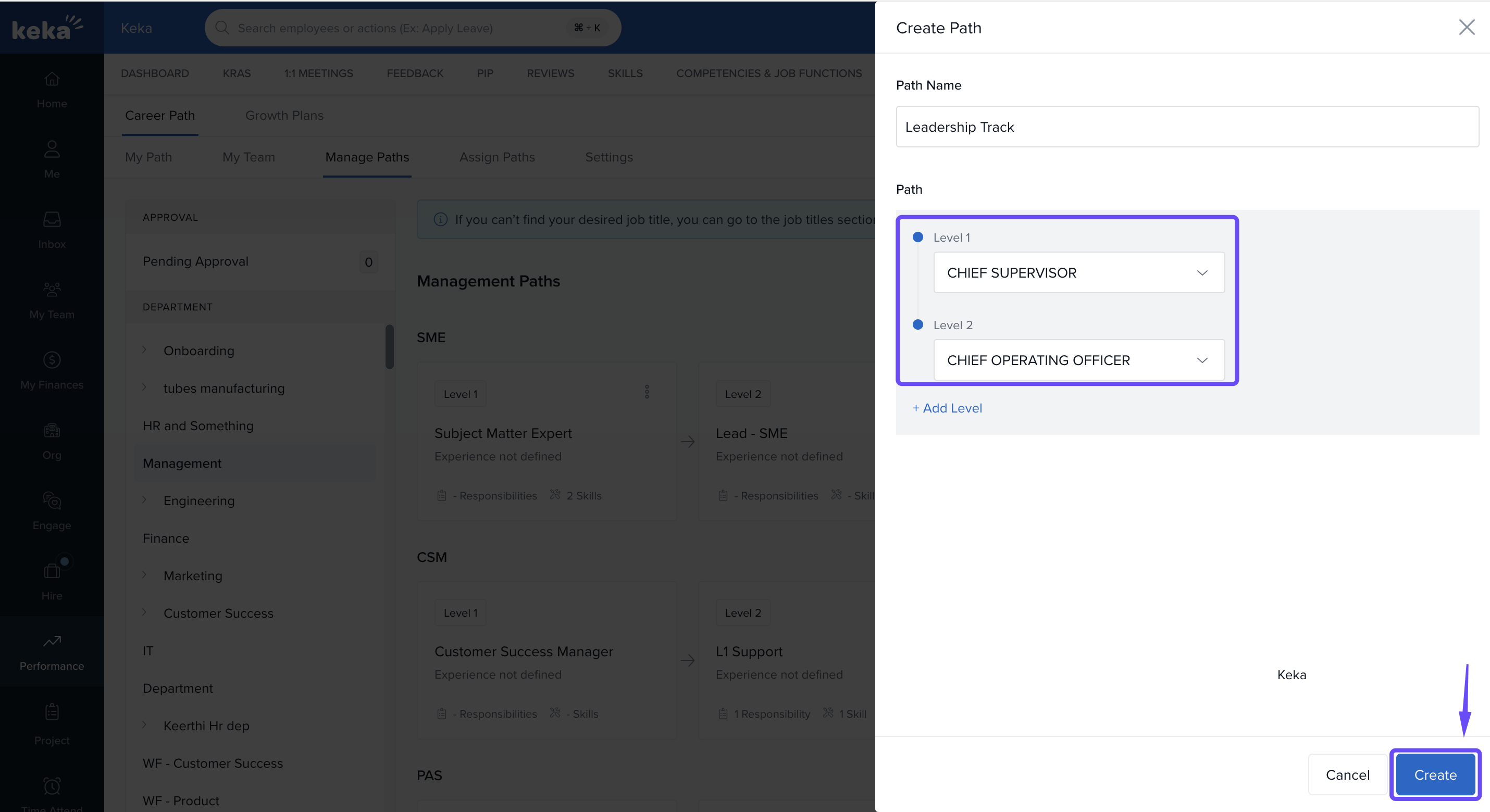This screenshot has width=1490, height=812.
Task: Open three-dot menu on Subject Matter Expert card
Action: point(647,392)
